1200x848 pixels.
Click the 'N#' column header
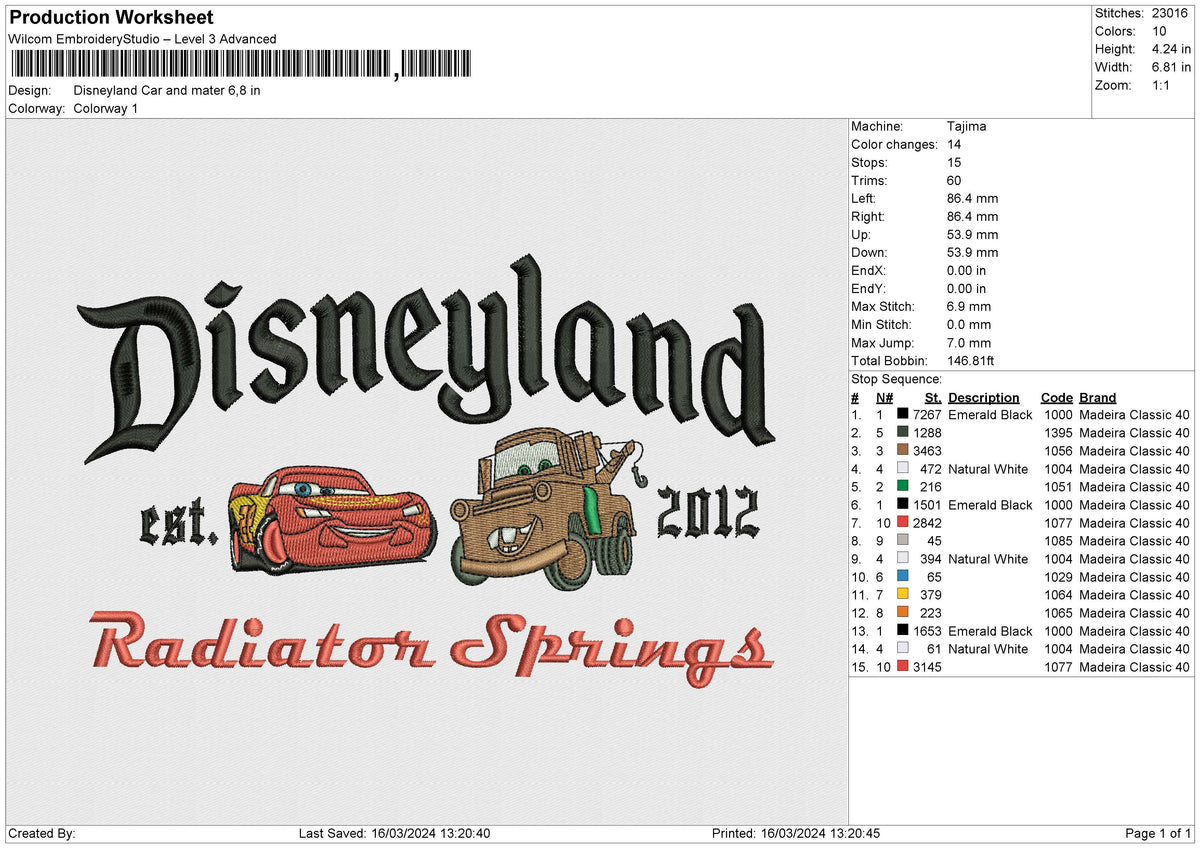point(884,397)
